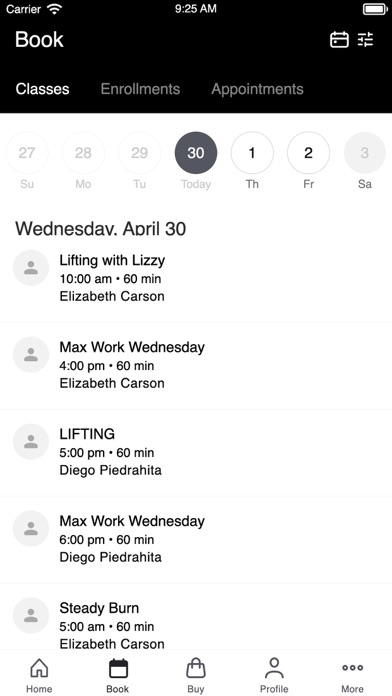This screenshot has width=392, height=696.
Task: Tap avatar beside the LIFTING class
Action: [x=31, y=442]
